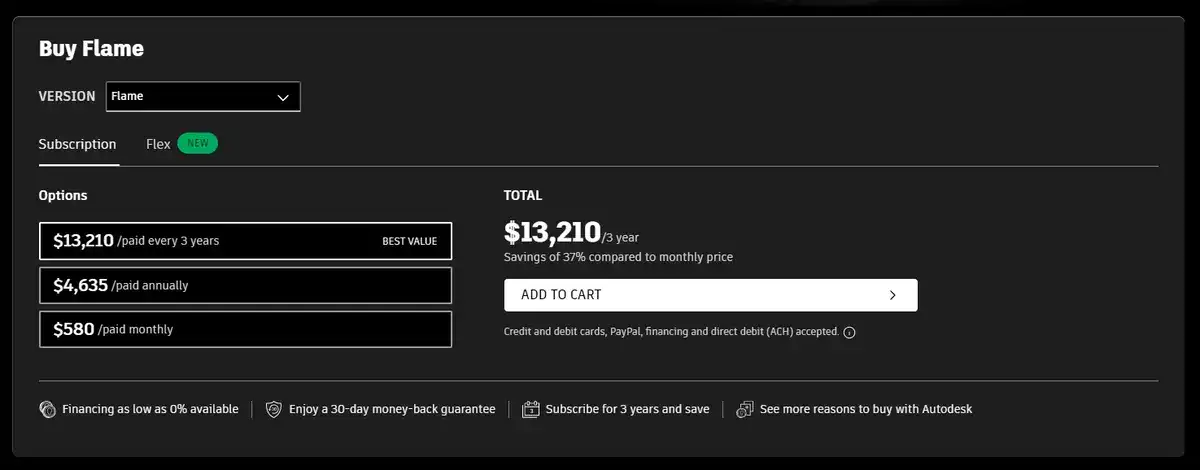Click Enjoy a 30-day money-back guarantee text

tap(392, 409)
